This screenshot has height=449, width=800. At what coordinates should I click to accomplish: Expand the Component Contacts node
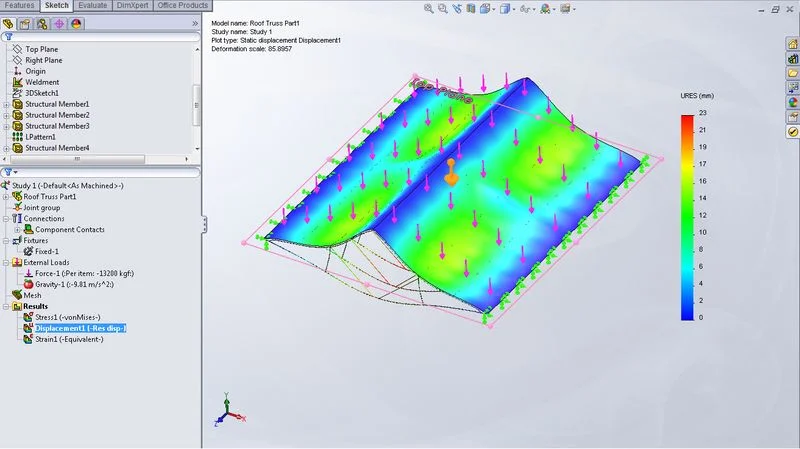(x=17, y=229)
